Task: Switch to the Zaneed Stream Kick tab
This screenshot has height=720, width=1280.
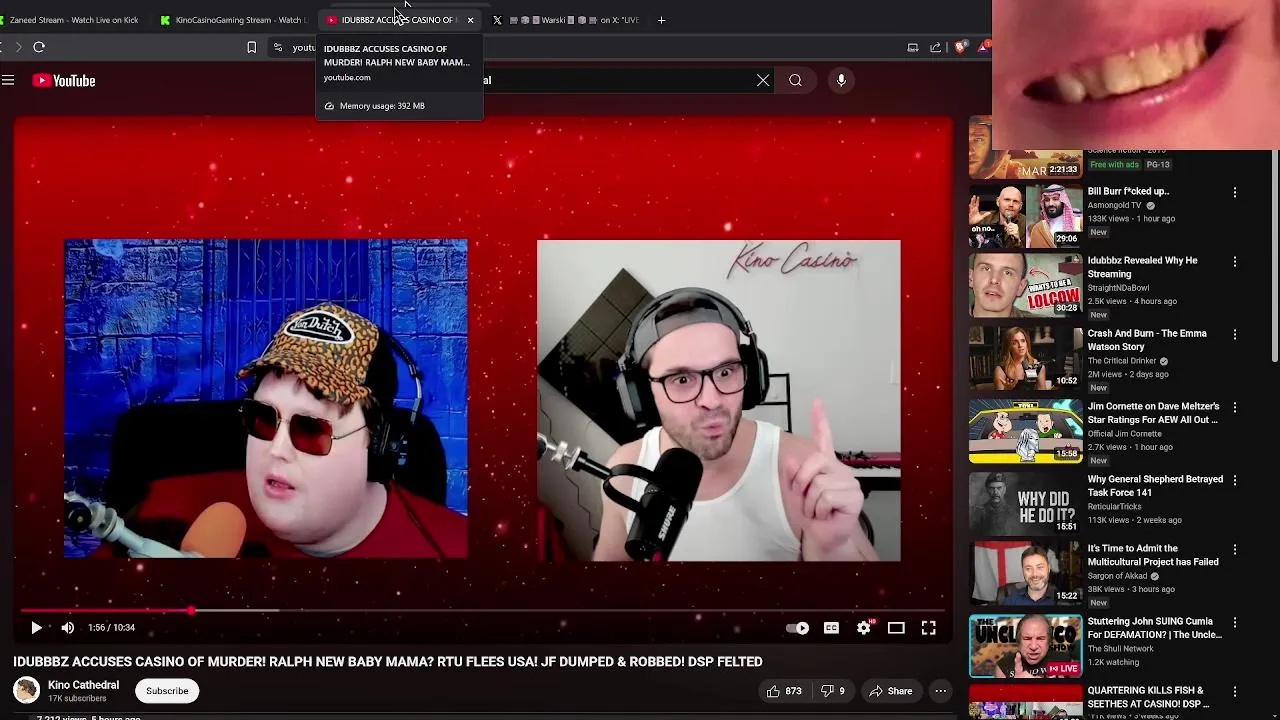Action: 72,20
